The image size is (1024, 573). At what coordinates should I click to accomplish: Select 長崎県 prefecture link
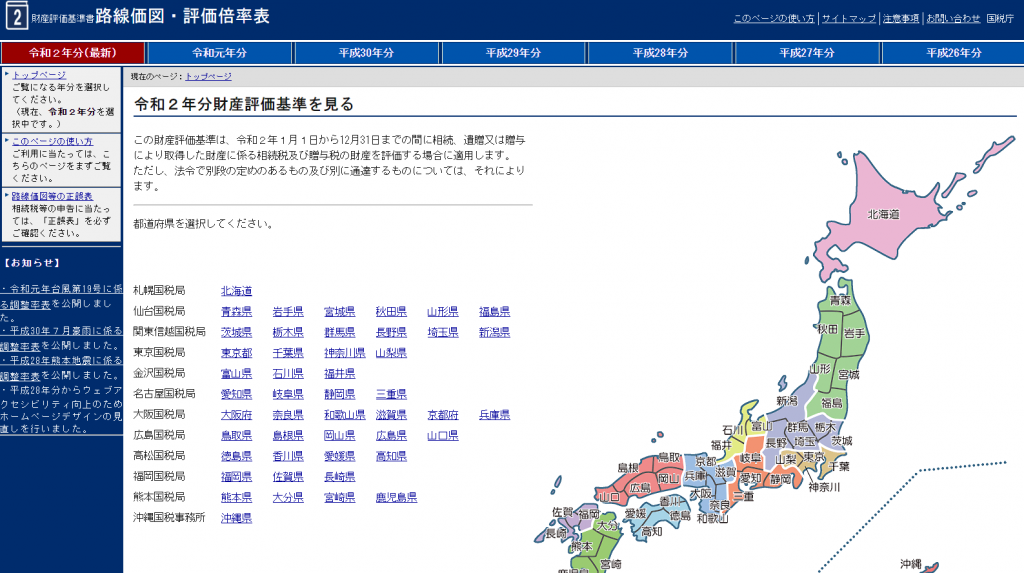tap(340, 477)
